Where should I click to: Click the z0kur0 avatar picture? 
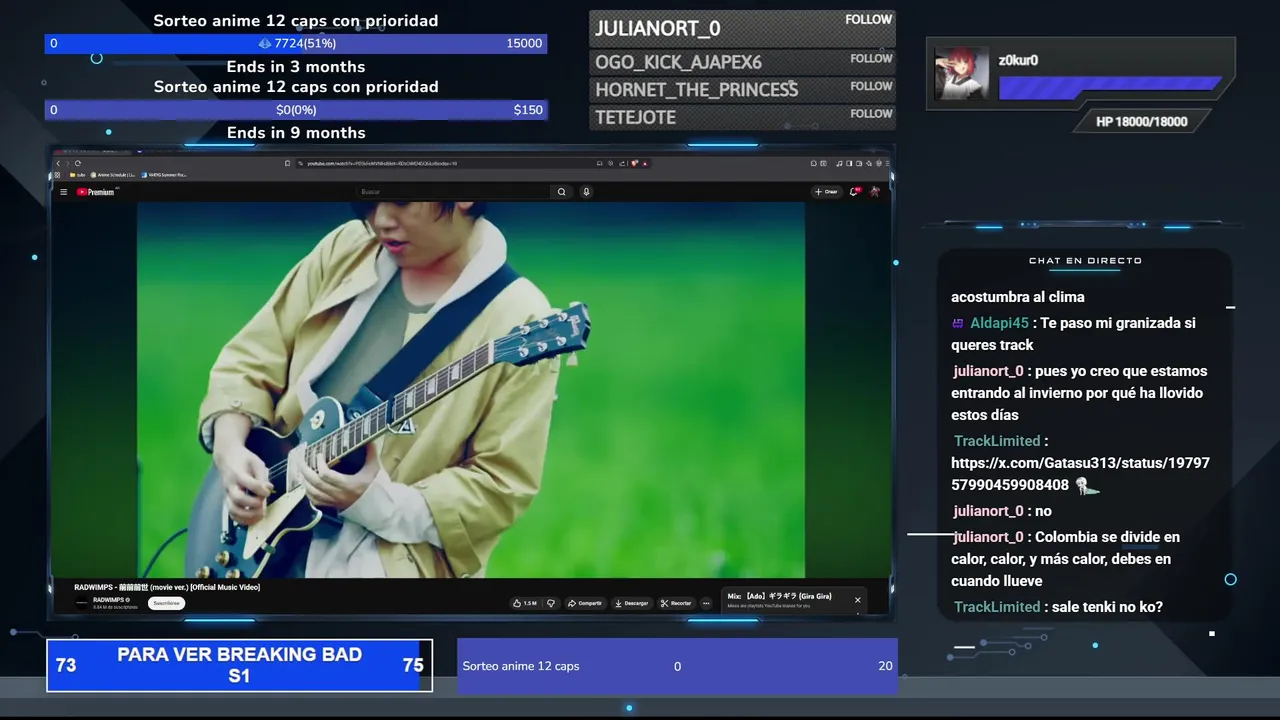[962, 74]
